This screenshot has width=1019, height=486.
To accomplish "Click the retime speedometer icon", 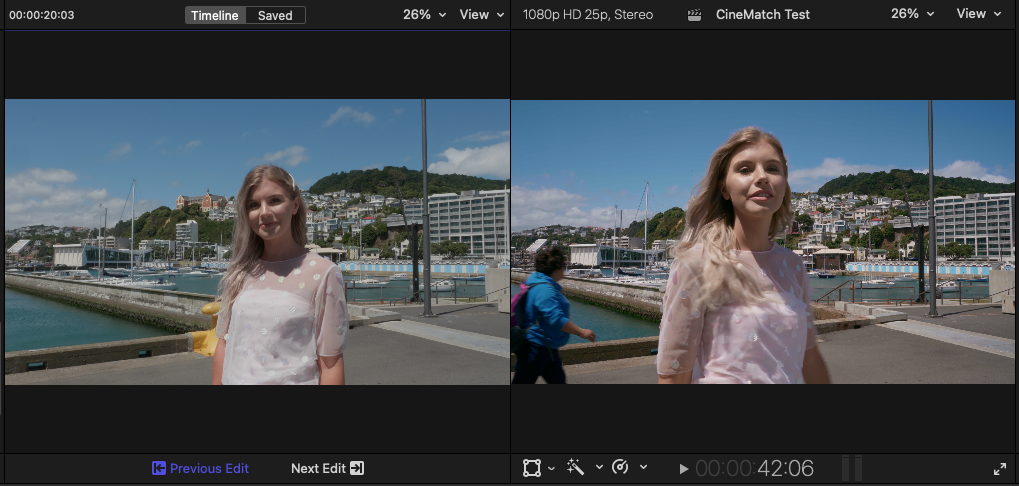I will pos(619,468).
